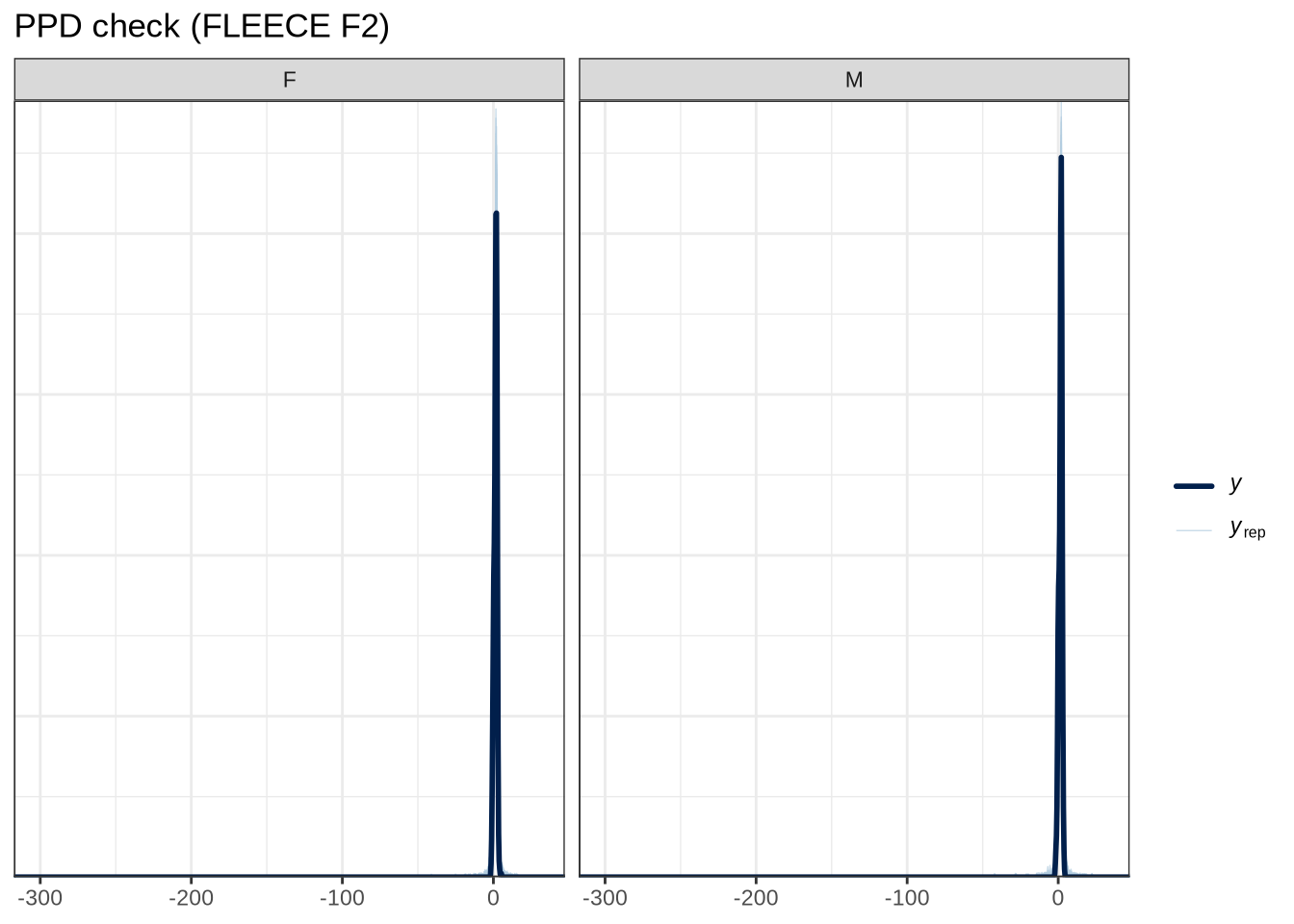Image resolution: width=1294 pixels, height=924 pixels.
Task: Click the dark density curve peak in F panel
Action: click(x=496, y=214)
